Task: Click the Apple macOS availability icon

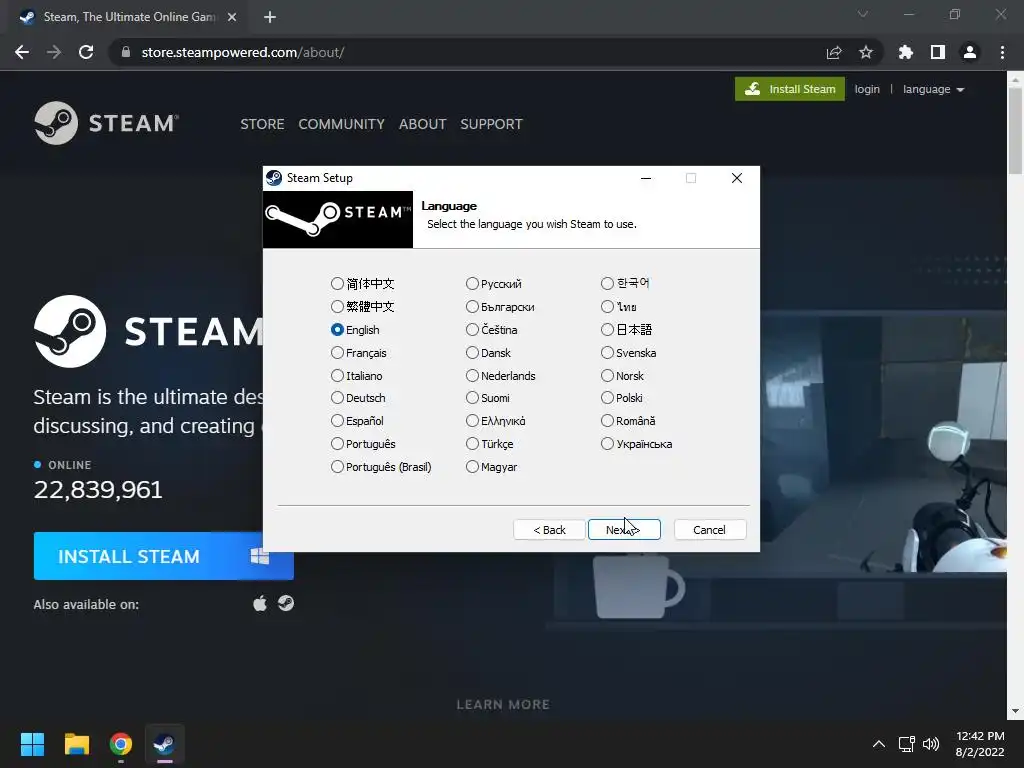Action: pos(260,603)
